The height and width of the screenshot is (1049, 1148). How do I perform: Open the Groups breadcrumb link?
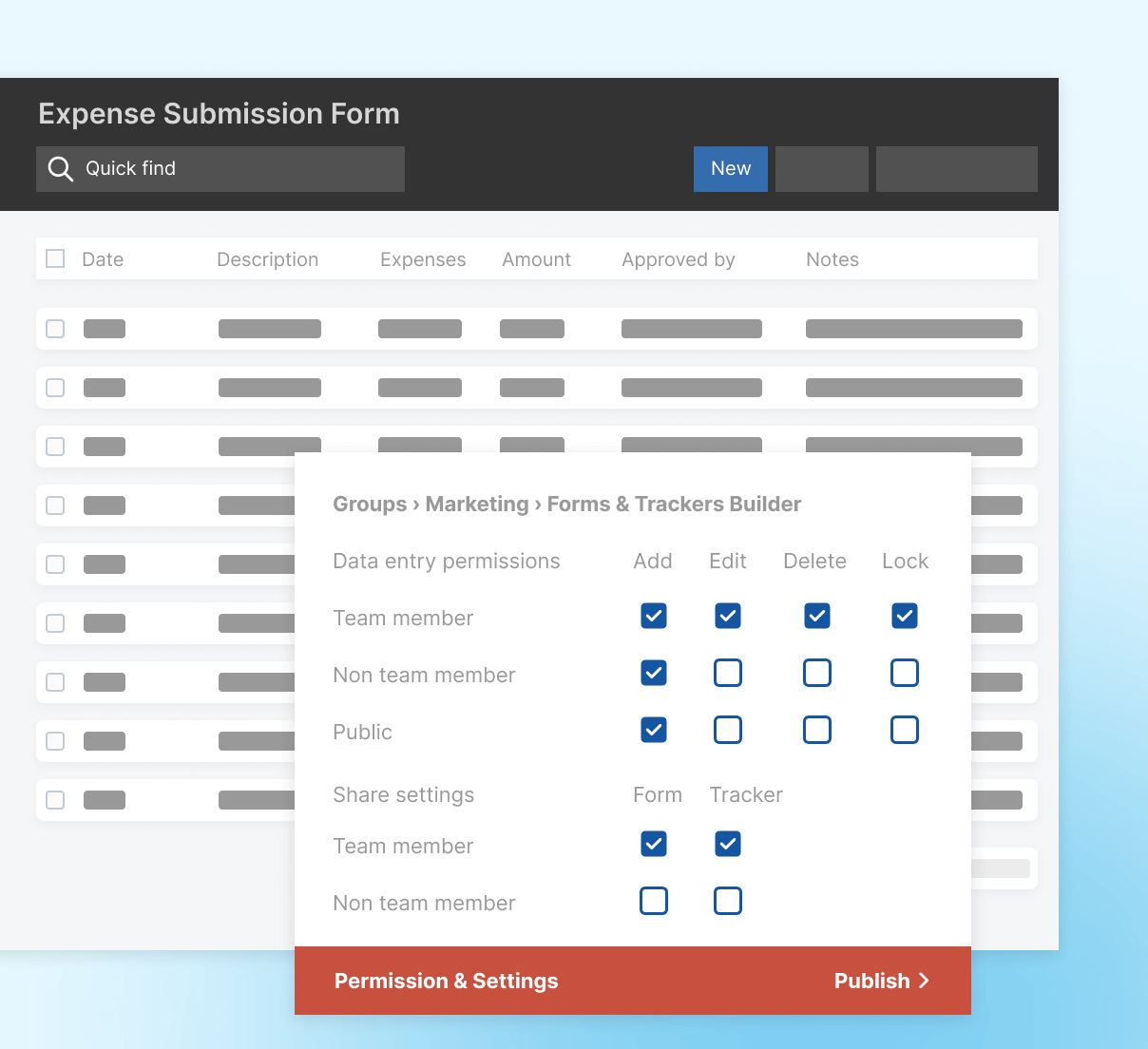pyautogui.click(x=370, y=504)
